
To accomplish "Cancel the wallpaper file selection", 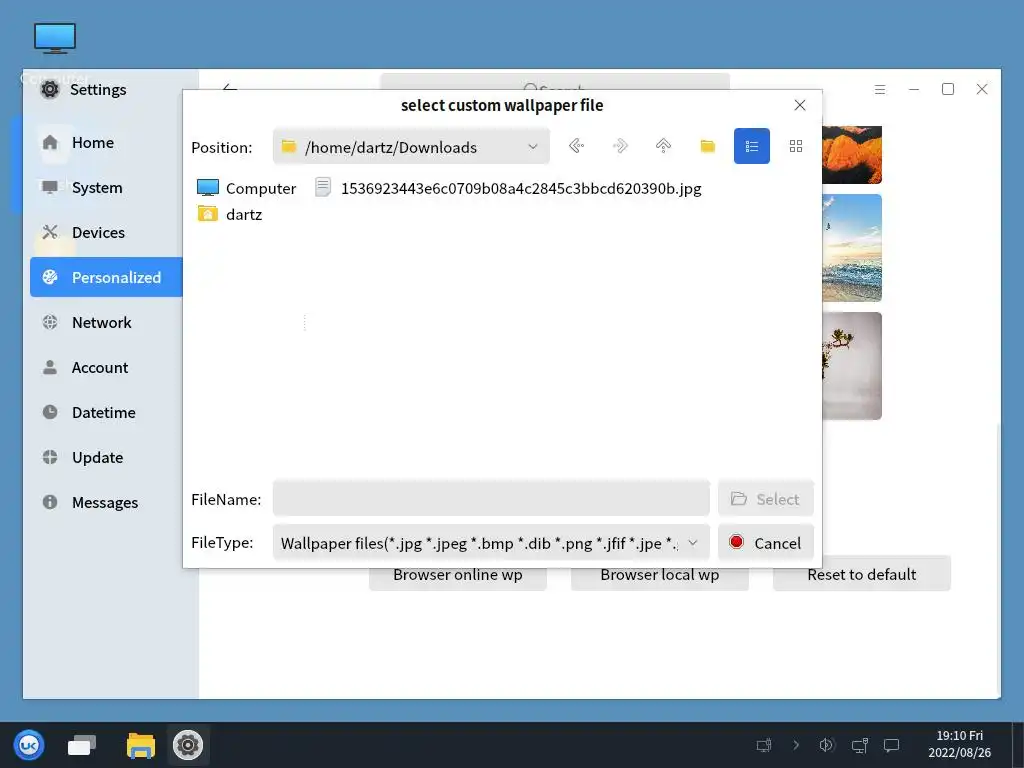I will (x=765, y=543).
